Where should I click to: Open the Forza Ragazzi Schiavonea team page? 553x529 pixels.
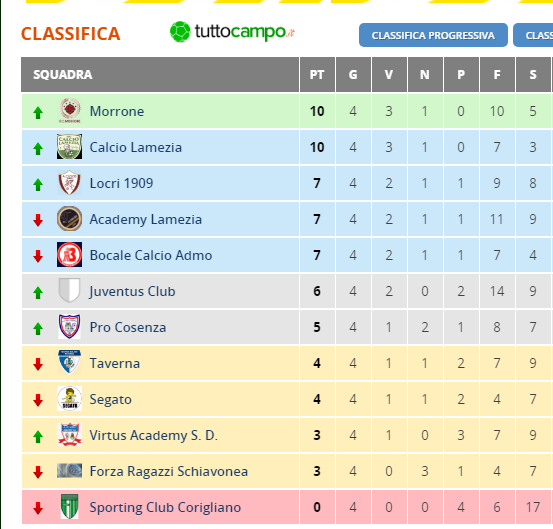(169, 471)
